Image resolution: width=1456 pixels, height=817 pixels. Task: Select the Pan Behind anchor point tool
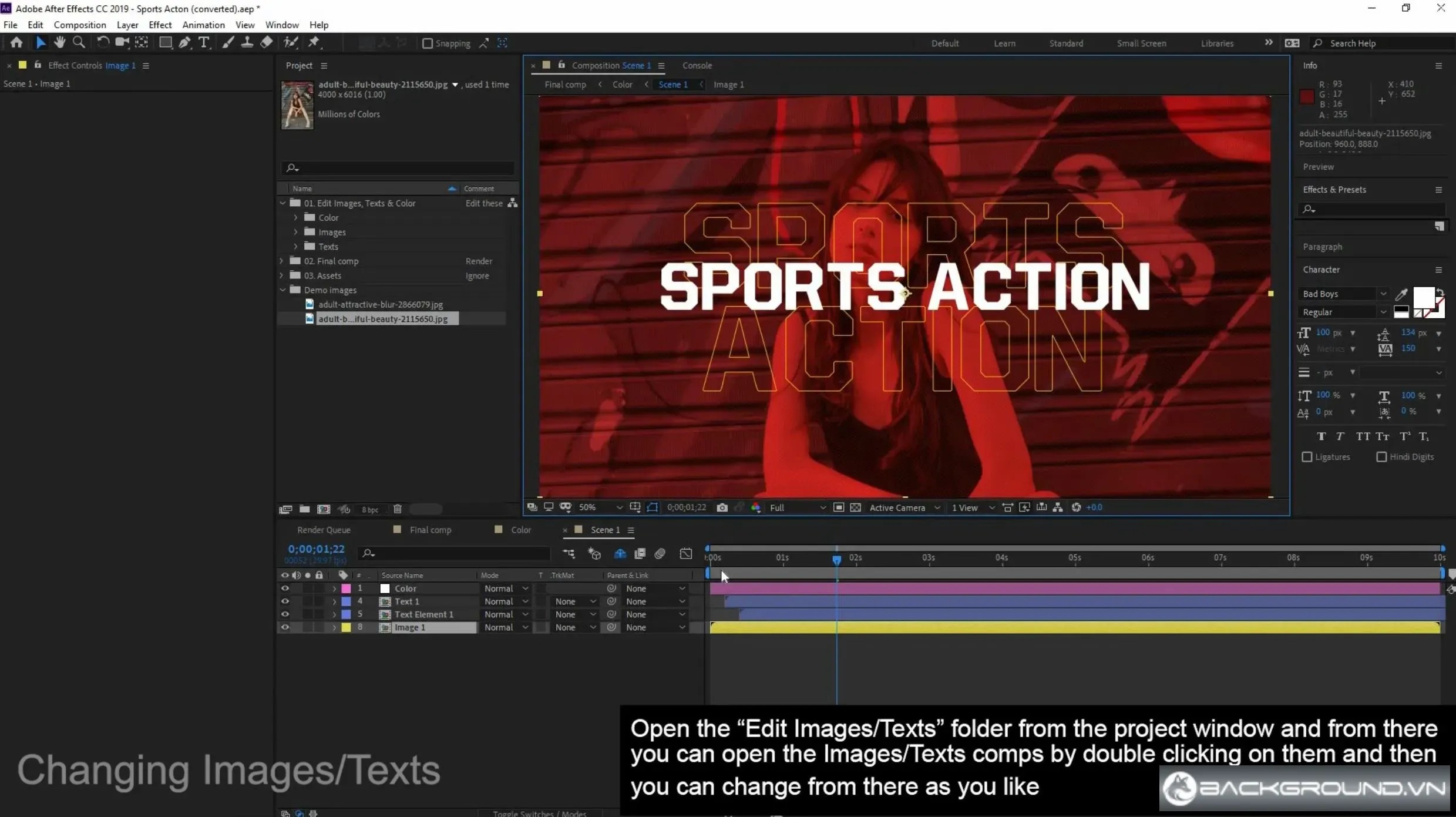(x=142, y=42)
